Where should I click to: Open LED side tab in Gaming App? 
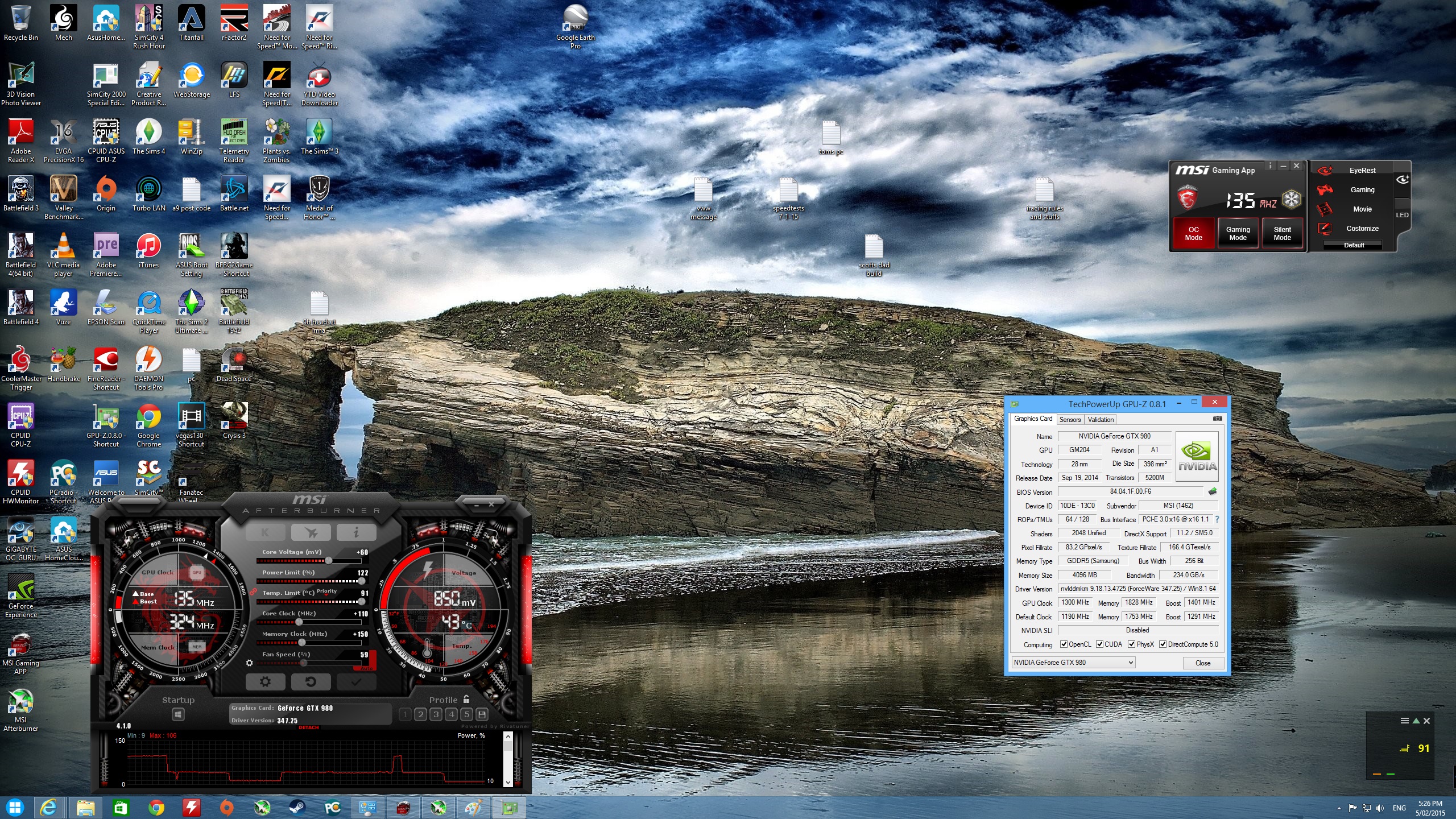point(1402,215)
